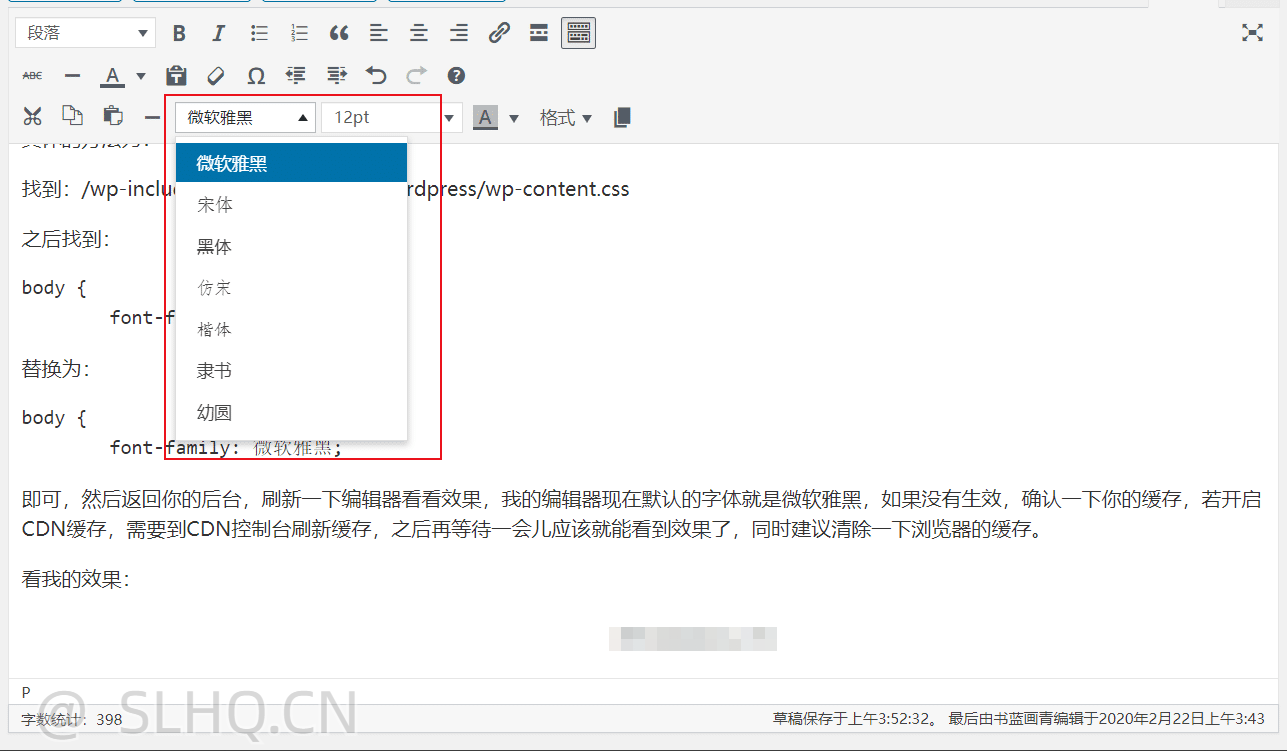Open the 段落 paragraph format dropdown

(x=85, y=33)
